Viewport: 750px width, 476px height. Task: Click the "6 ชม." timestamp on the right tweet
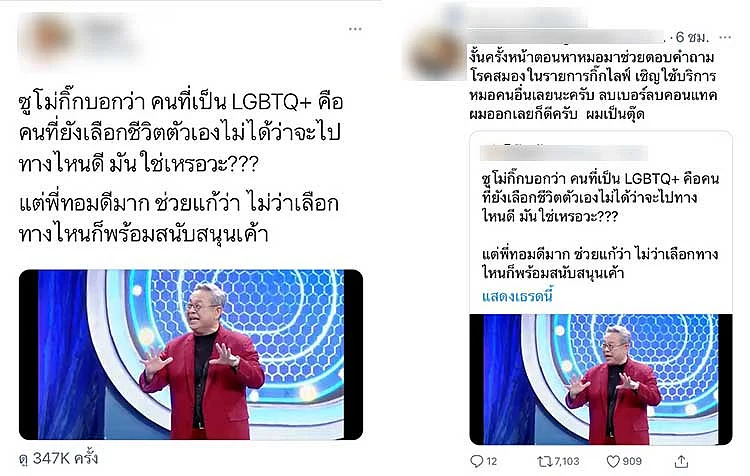[x=692, y=37]
